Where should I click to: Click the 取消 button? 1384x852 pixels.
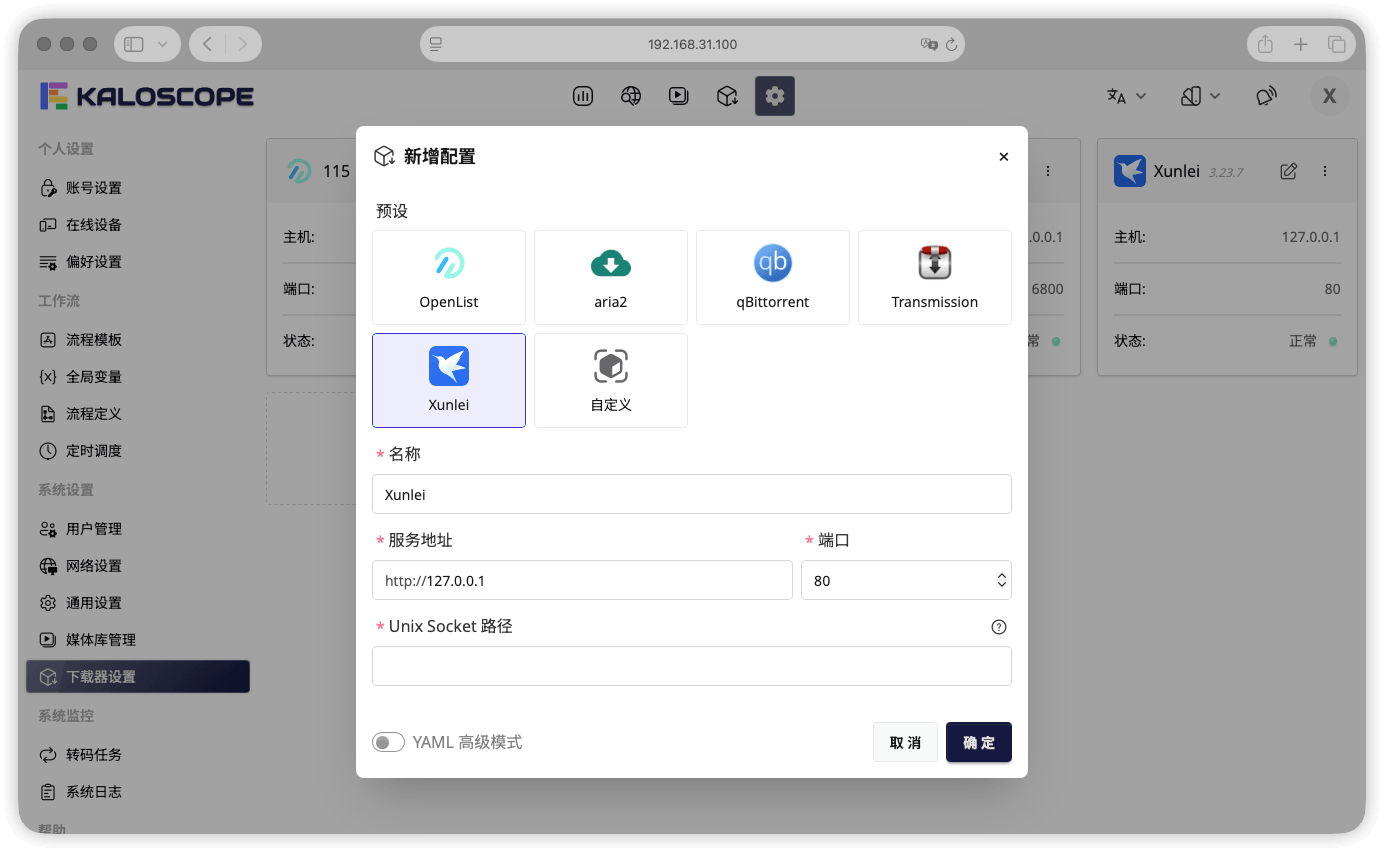click(x=905, y=742)
